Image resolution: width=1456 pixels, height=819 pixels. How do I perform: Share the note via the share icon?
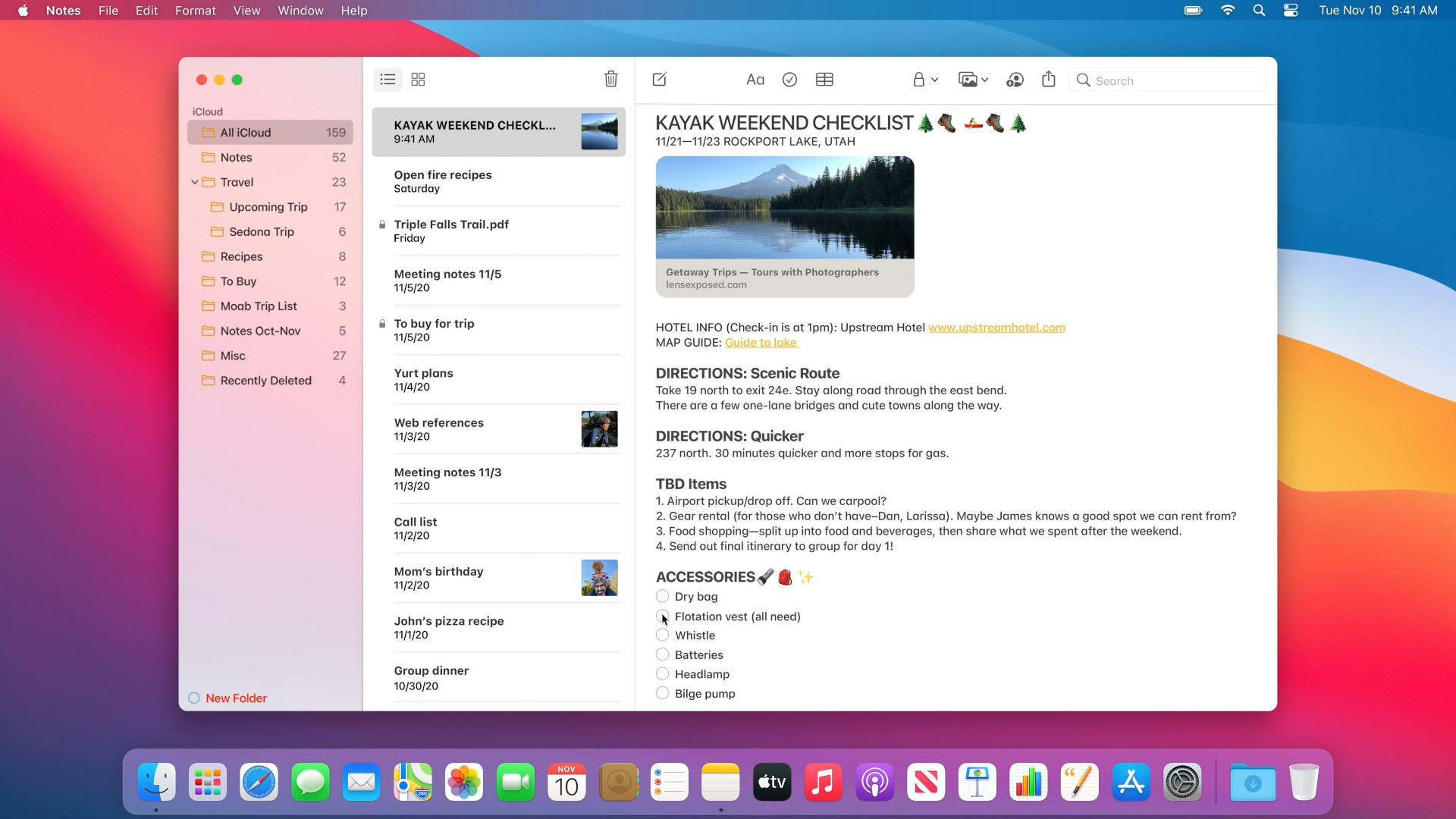point(1048,79)
